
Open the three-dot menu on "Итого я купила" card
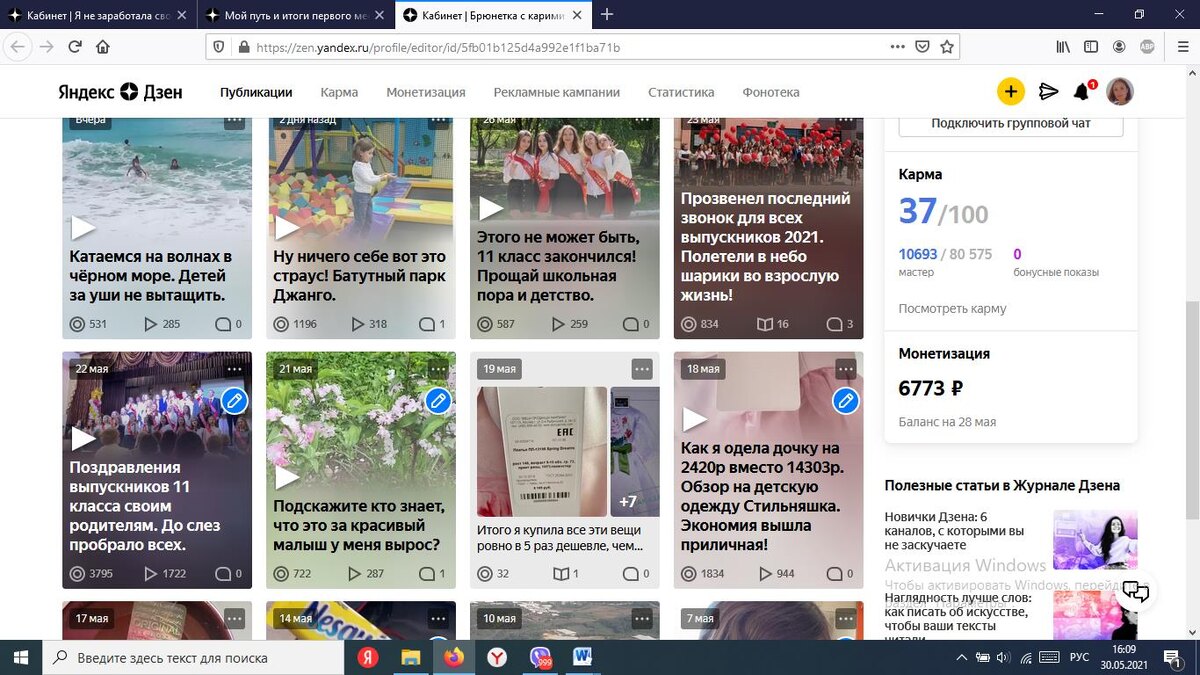[641, 369]
